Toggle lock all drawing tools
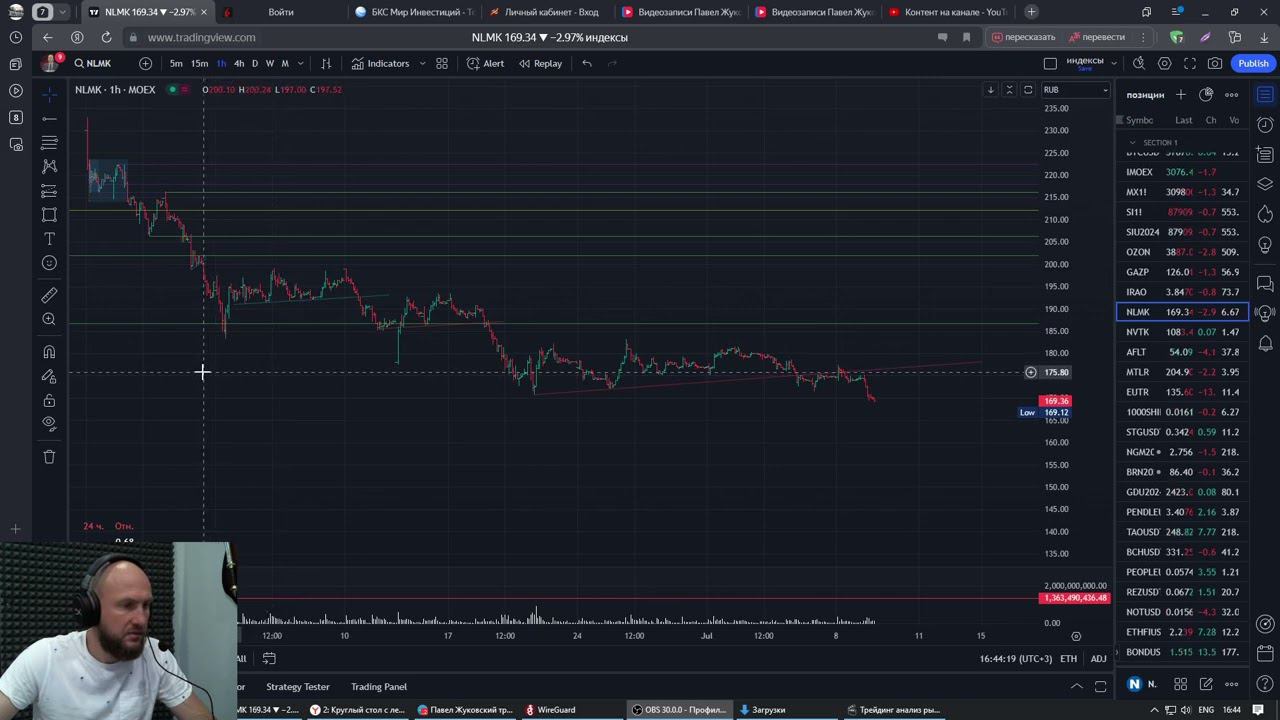Screen dimensions: 1280x720 click(x=49, y=400)
